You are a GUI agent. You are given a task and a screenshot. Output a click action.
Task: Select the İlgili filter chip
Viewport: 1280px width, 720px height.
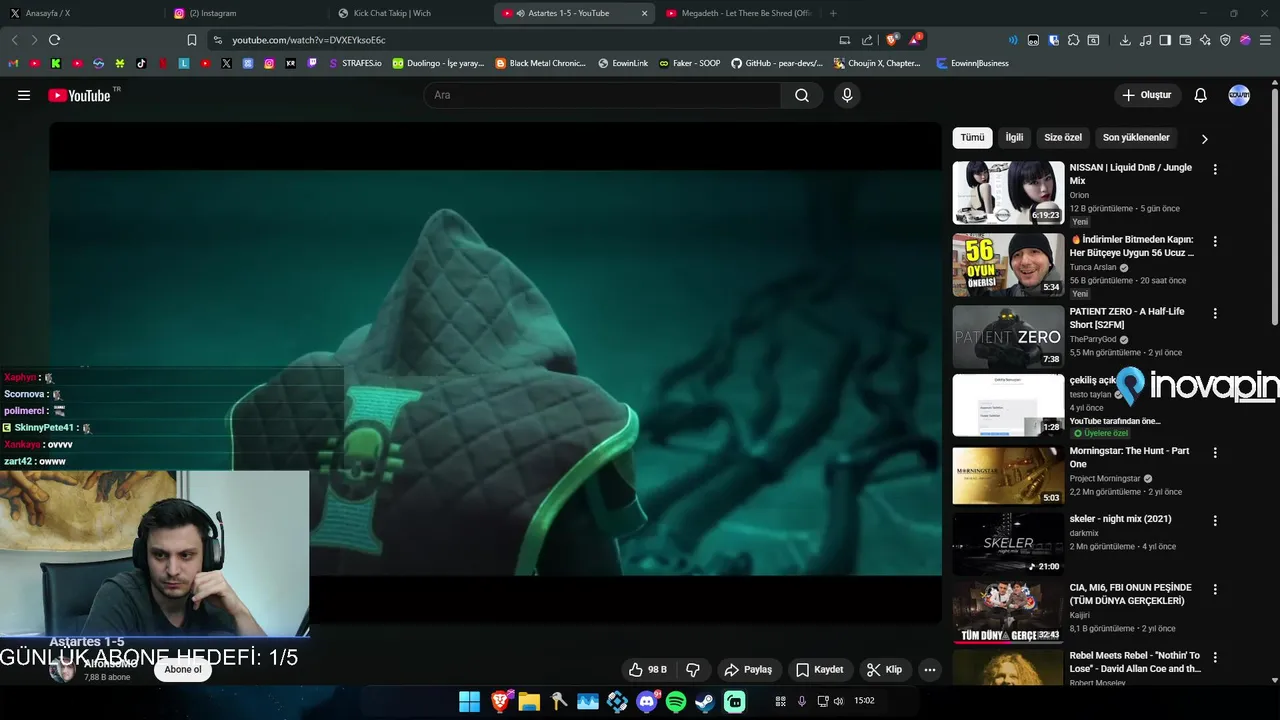[x=1014, y=138]
